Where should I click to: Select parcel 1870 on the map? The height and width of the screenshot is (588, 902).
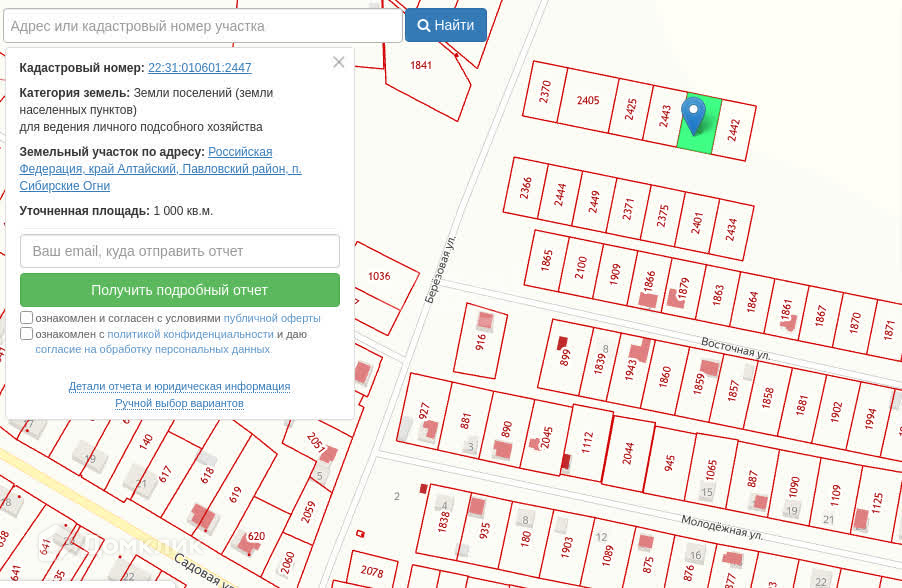pos(855,323)
